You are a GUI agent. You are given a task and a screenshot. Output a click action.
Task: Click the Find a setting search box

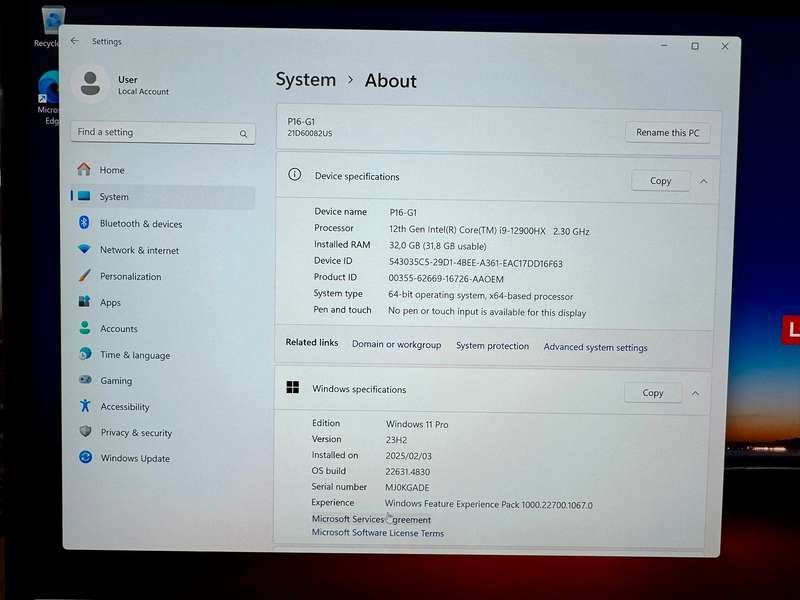tap(163, 133)
